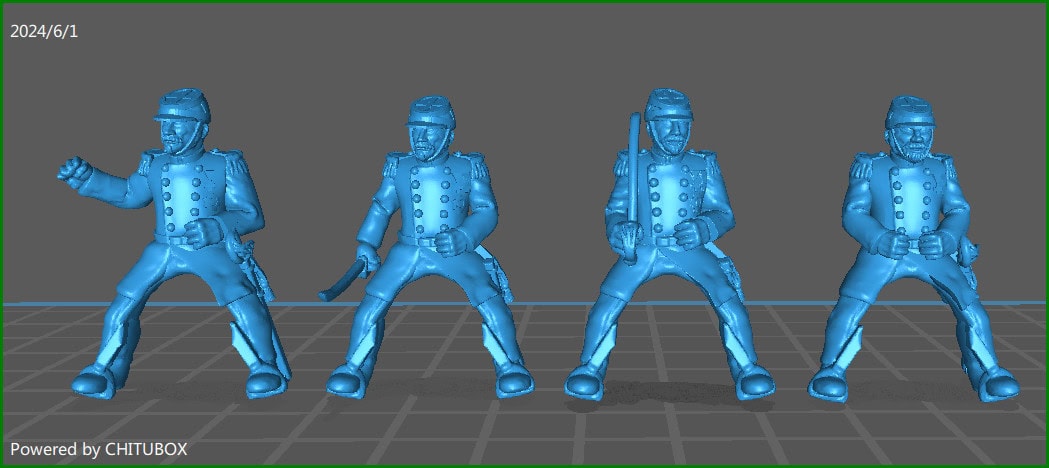1049x468 pixels.
Task: Click the face of the third soldier
Action: (669, 131)
